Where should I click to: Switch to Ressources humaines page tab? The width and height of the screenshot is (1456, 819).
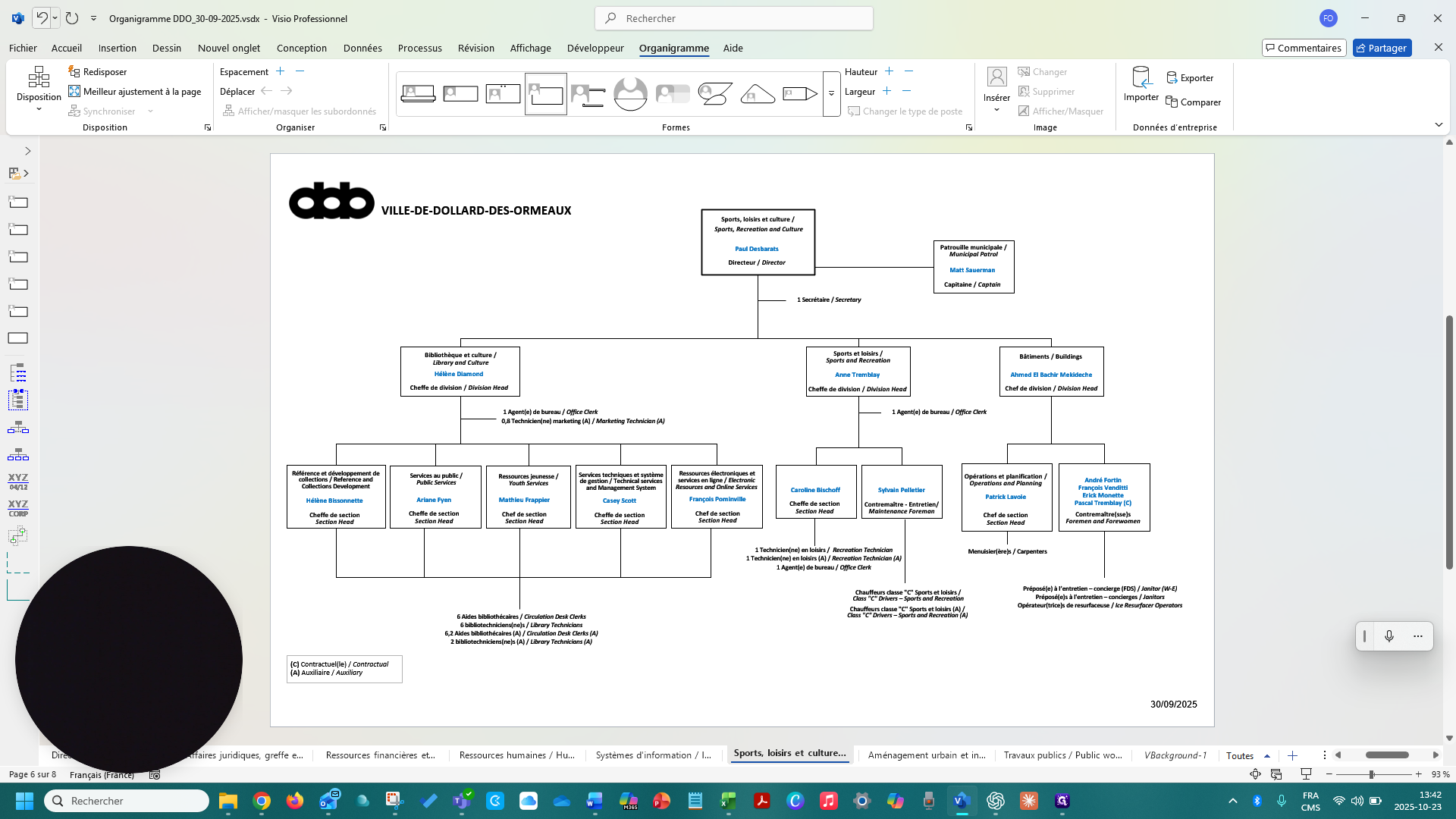(517, 755)
